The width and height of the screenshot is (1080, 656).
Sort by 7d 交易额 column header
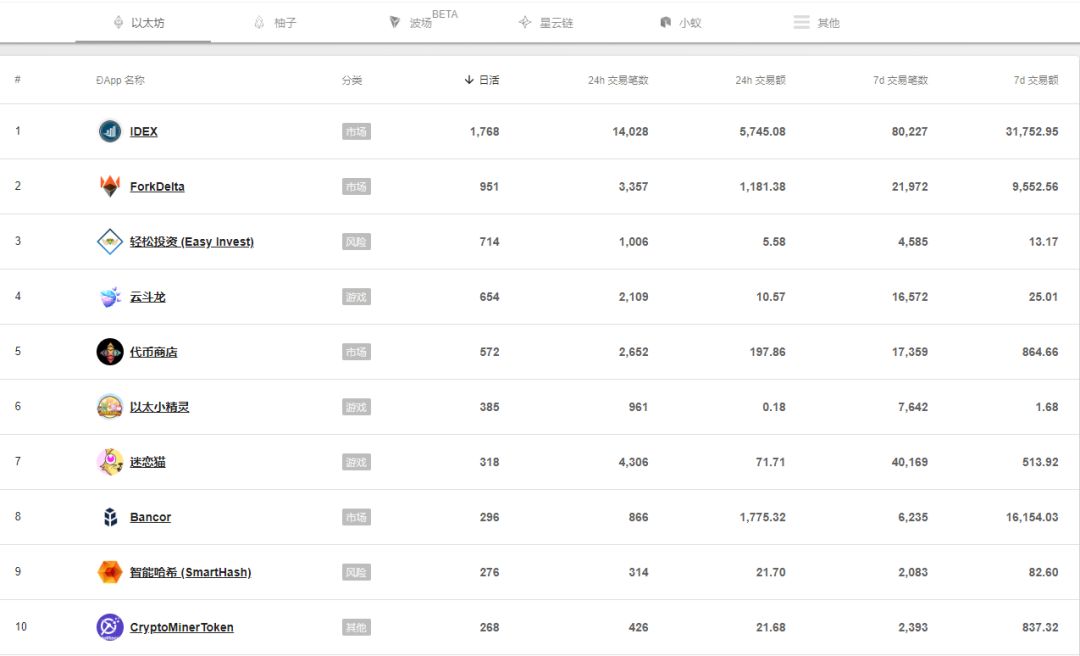coord(1036,80)
